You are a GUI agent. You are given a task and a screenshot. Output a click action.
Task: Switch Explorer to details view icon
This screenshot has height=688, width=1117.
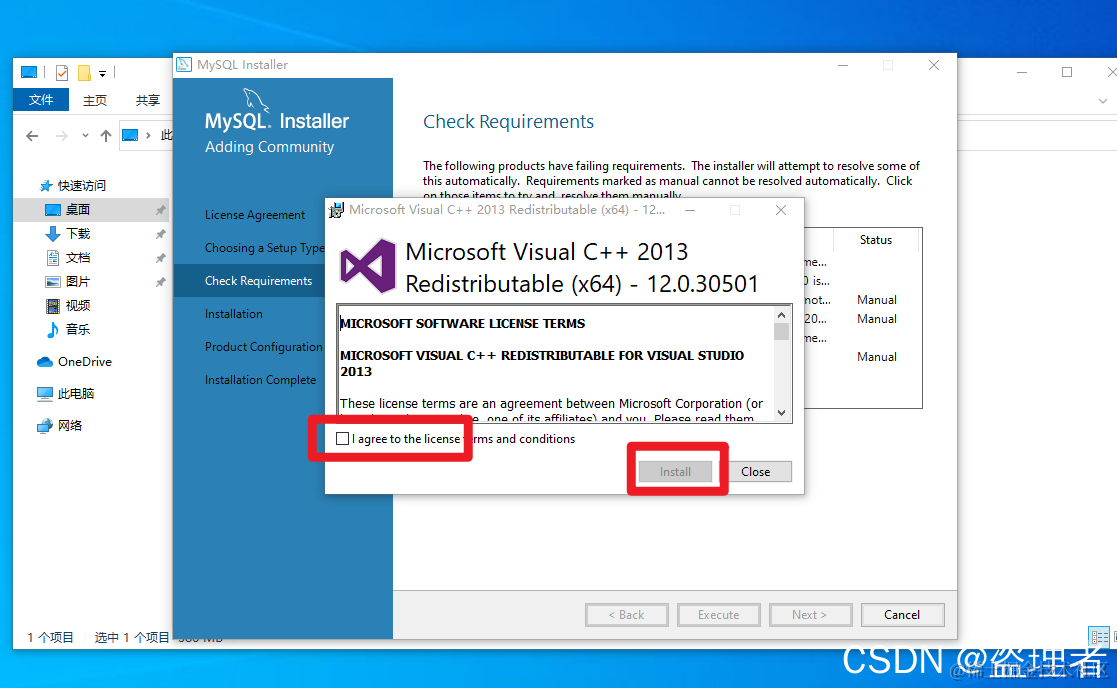coord(1098,636)
